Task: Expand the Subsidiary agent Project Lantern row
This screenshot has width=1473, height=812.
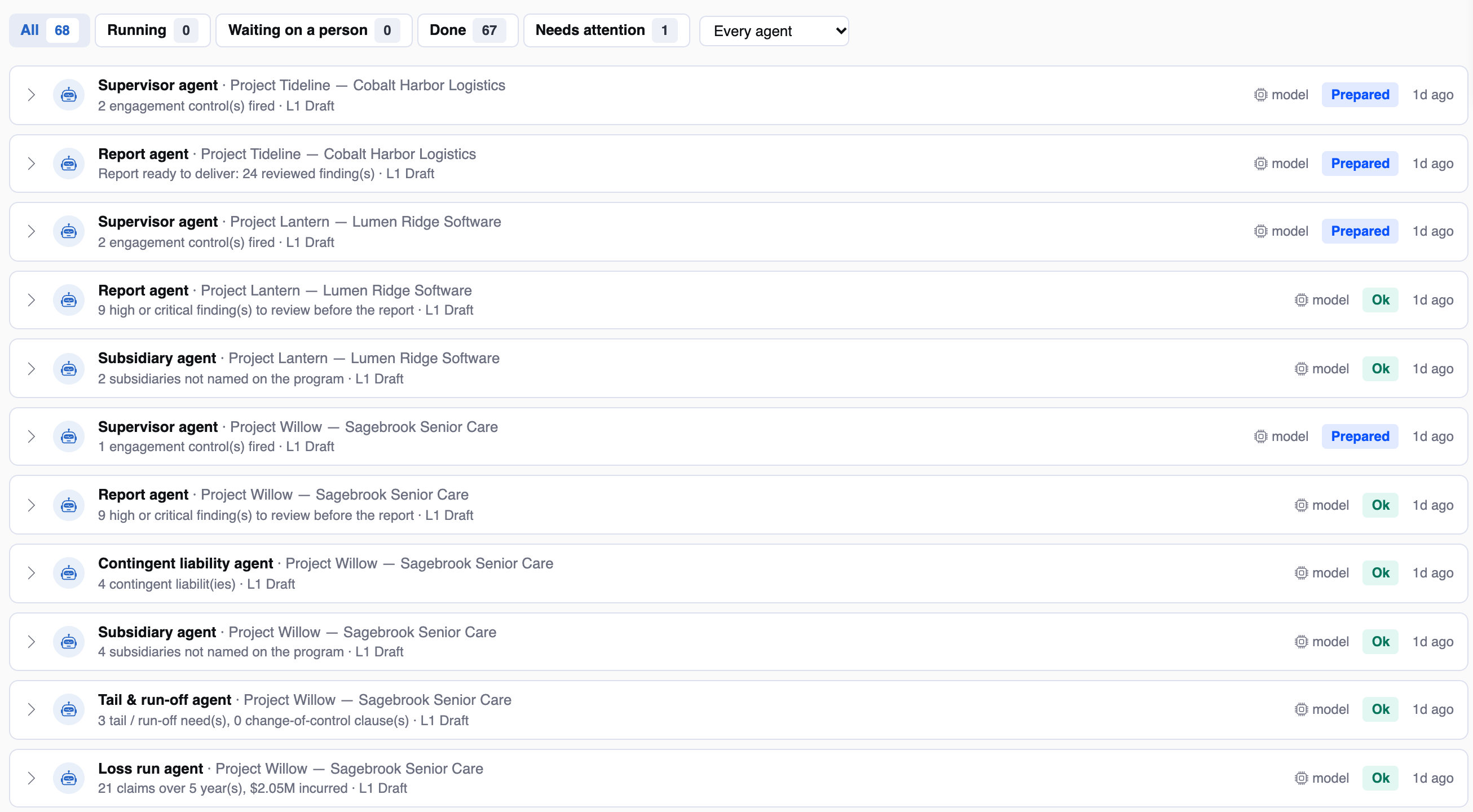Action: coord(32,369)
